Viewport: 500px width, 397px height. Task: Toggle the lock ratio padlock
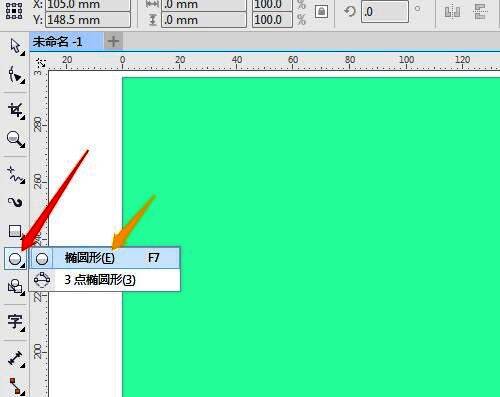tap(321, 11)
